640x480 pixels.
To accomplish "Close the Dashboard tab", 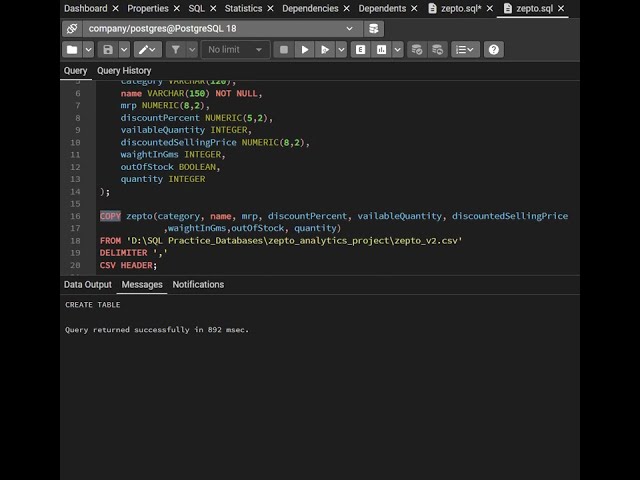I will (x=116, y=9).
